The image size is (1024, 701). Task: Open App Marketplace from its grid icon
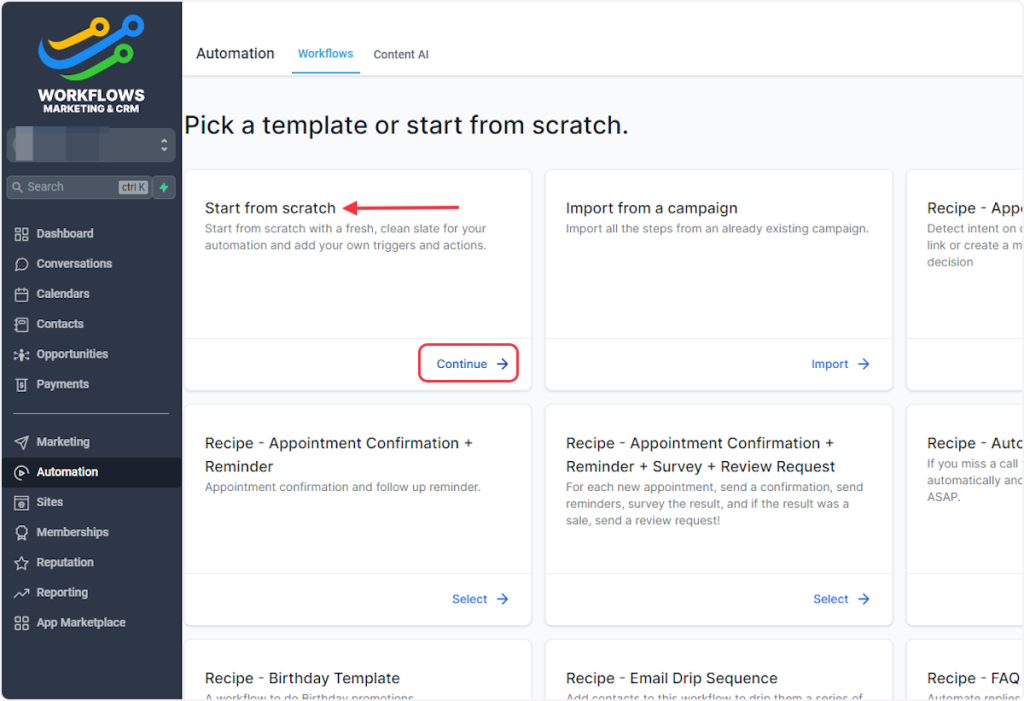21,623
